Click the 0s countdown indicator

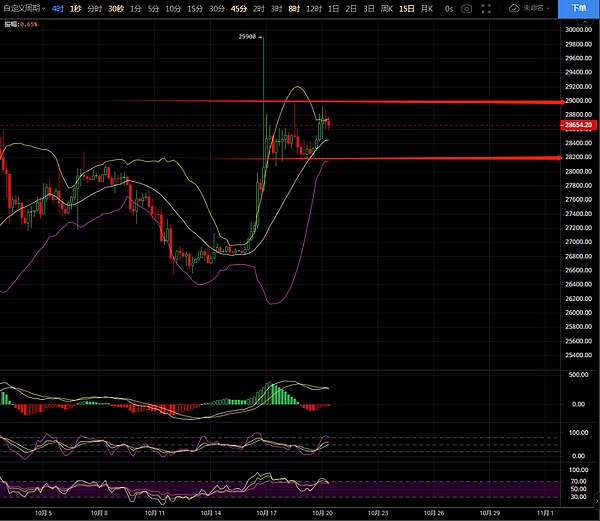click(448, 8)
